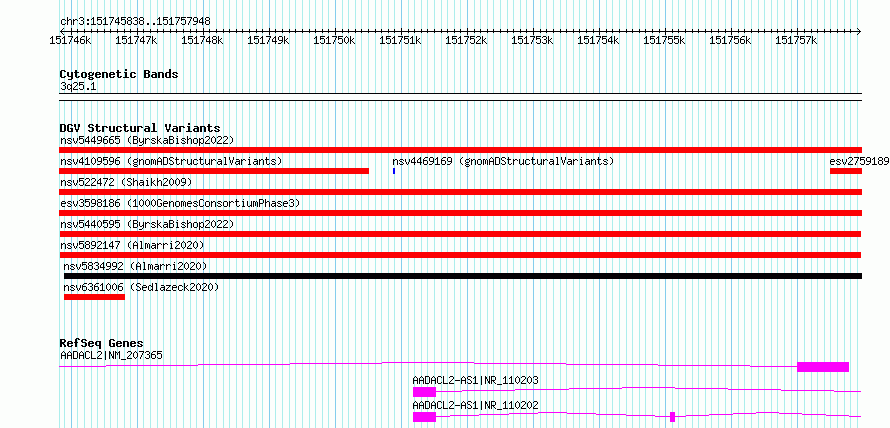The height and width of the screenshot is (428, 890).
Task: Click the 151751k ruler tick label
Action: (400, 40)
